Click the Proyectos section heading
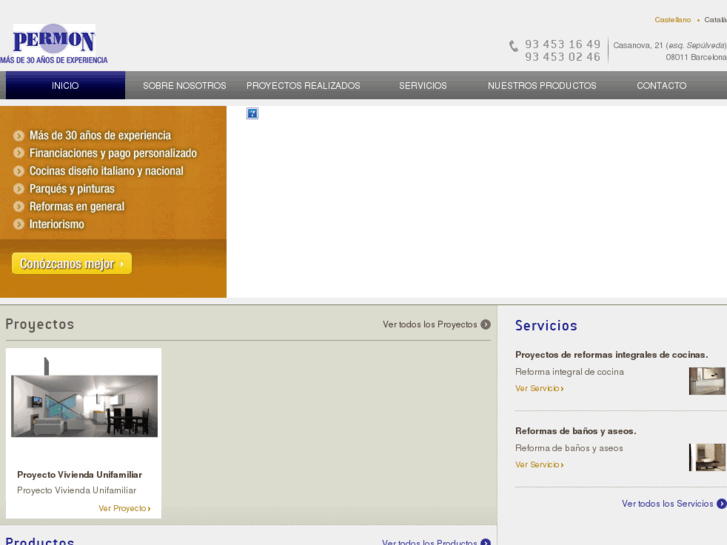This screenshot has width=727, height=545. click(40, 324)
